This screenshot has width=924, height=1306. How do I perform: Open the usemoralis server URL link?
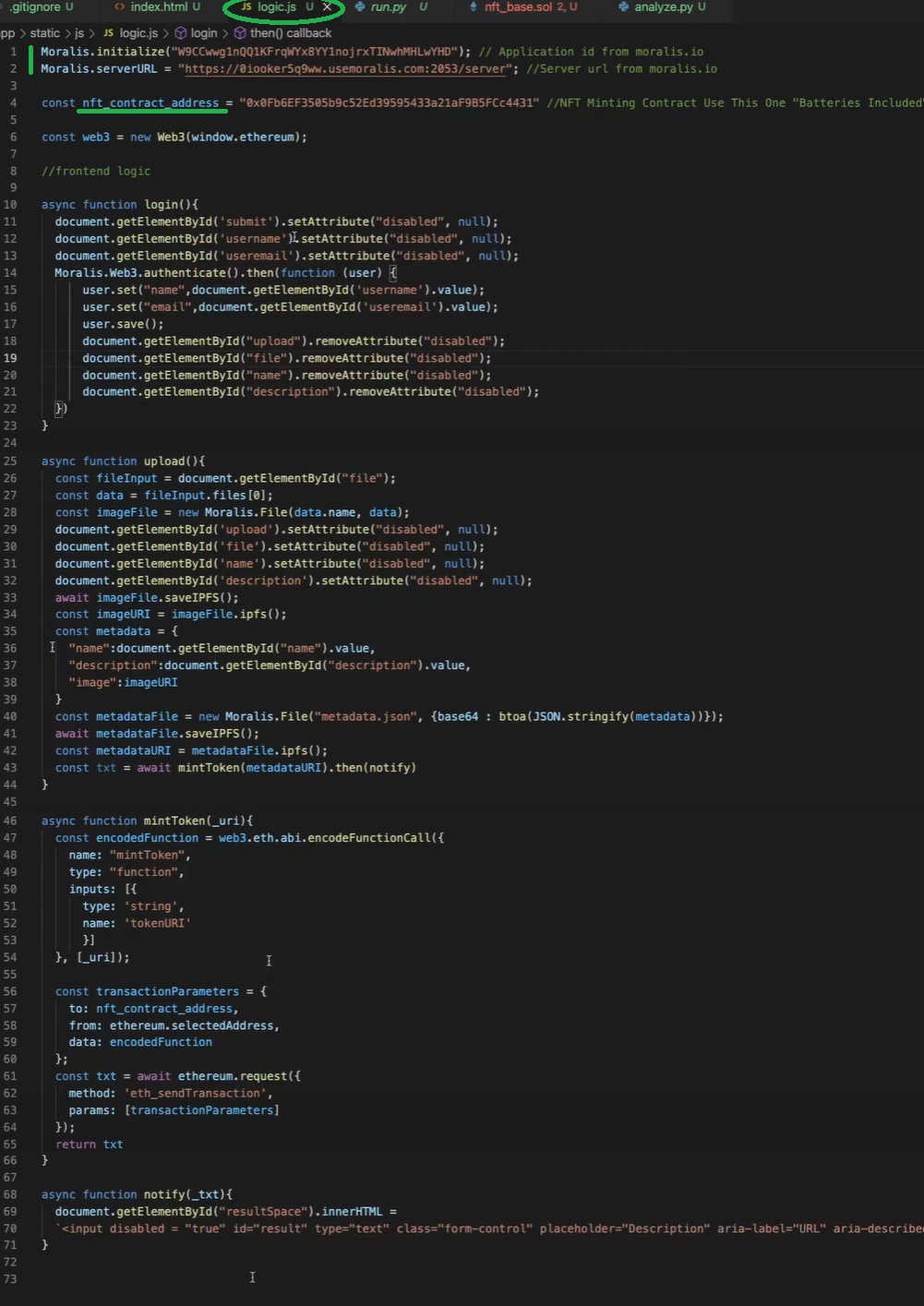pyautogui.click(x=344, y=69)
